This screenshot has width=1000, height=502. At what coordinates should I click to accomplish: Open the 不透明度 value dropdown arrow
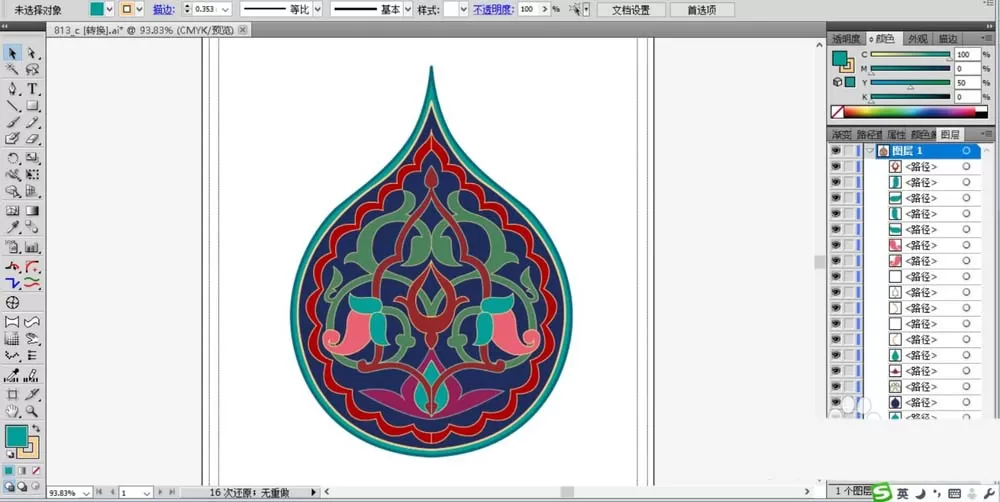tap(544, 9)
